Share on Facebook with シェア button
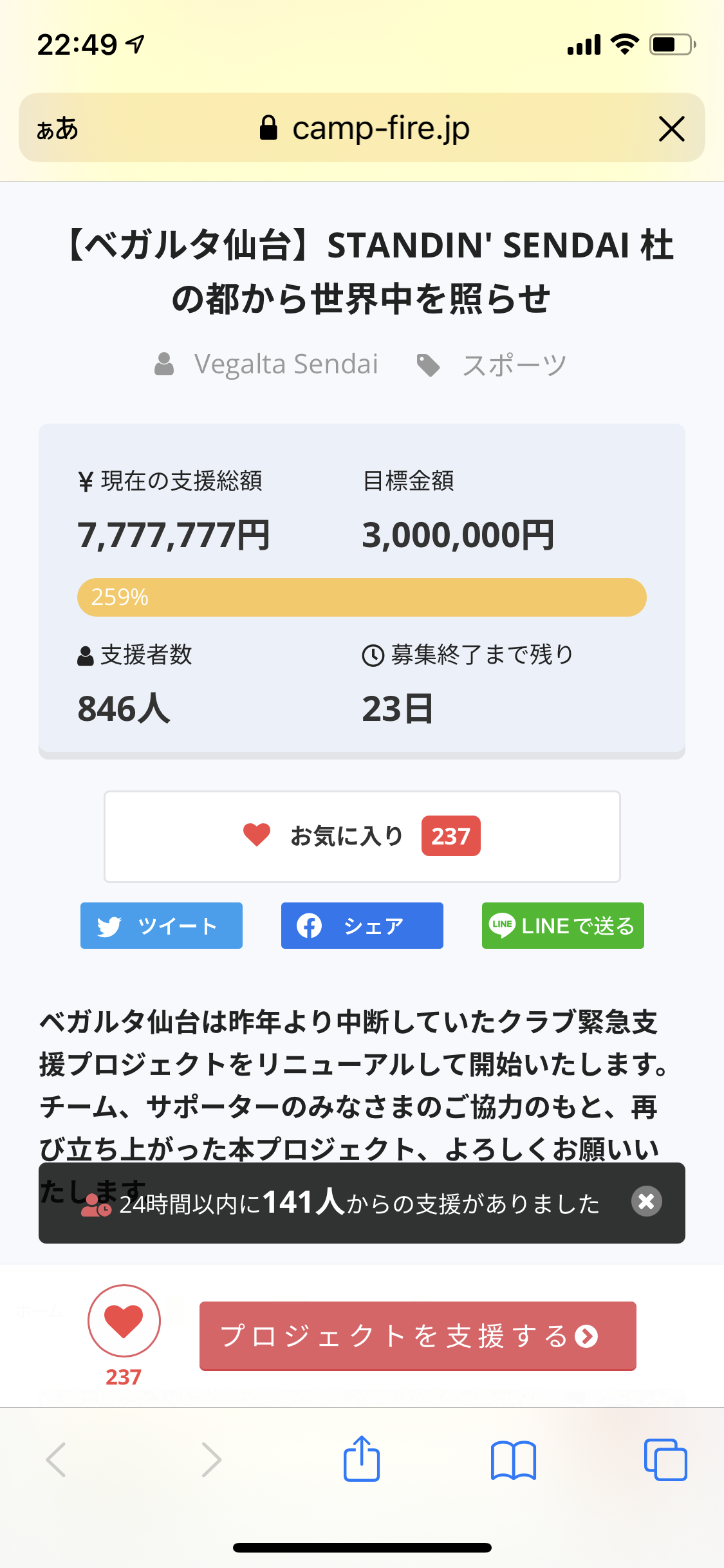 tap(362, 926)
